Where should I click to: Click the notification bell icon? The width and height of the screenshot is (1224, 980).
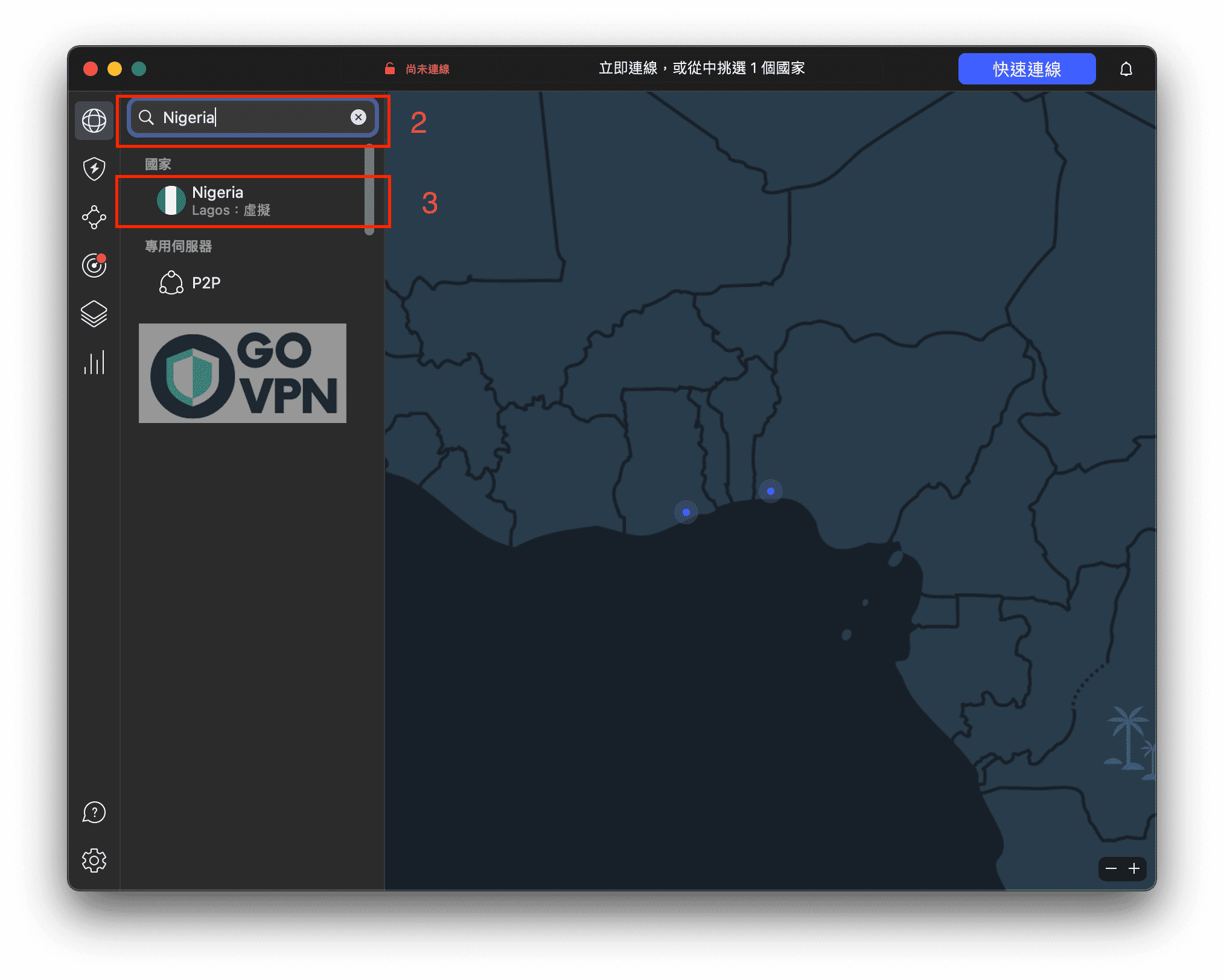(1126, 69)
